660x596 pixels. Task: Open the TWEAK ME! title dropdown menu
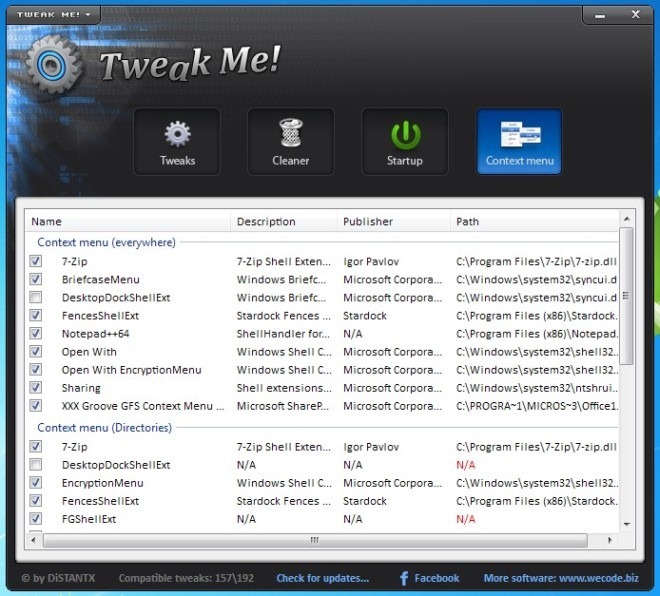[x=53, y=14]
